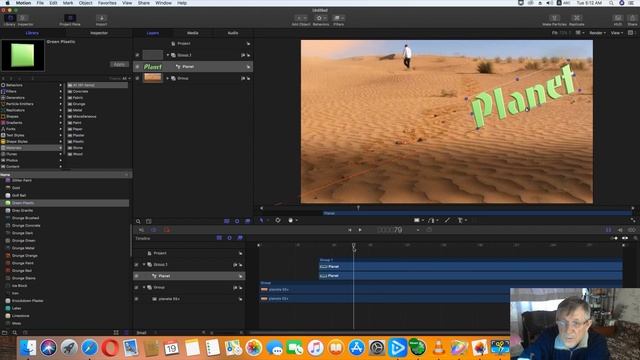The image size is (640, 360).
Task: Select the arrow Select/Transform tool
Action: coord(262,220)
